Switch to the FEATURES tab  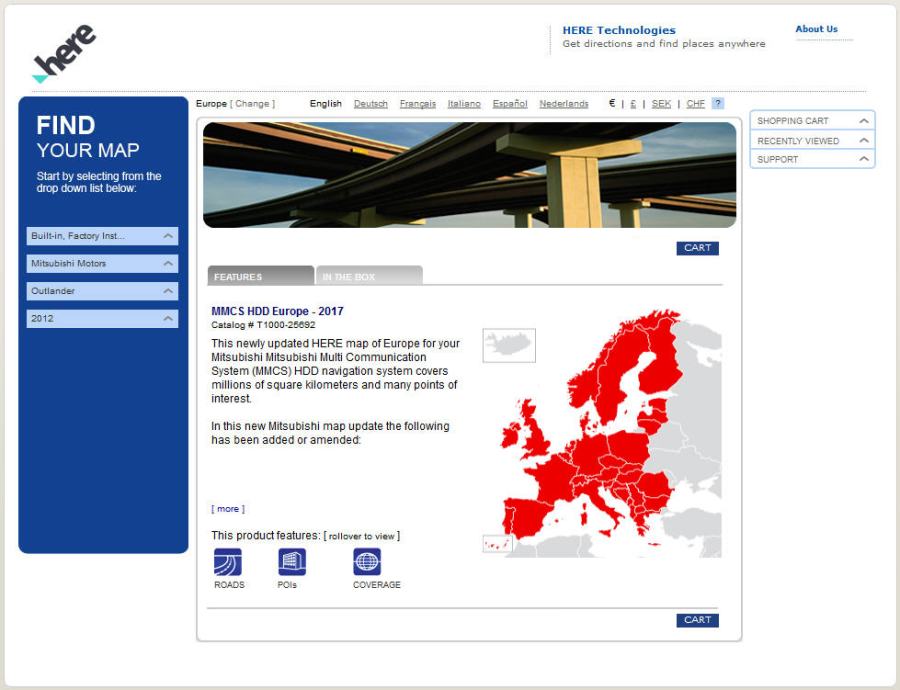261,276
